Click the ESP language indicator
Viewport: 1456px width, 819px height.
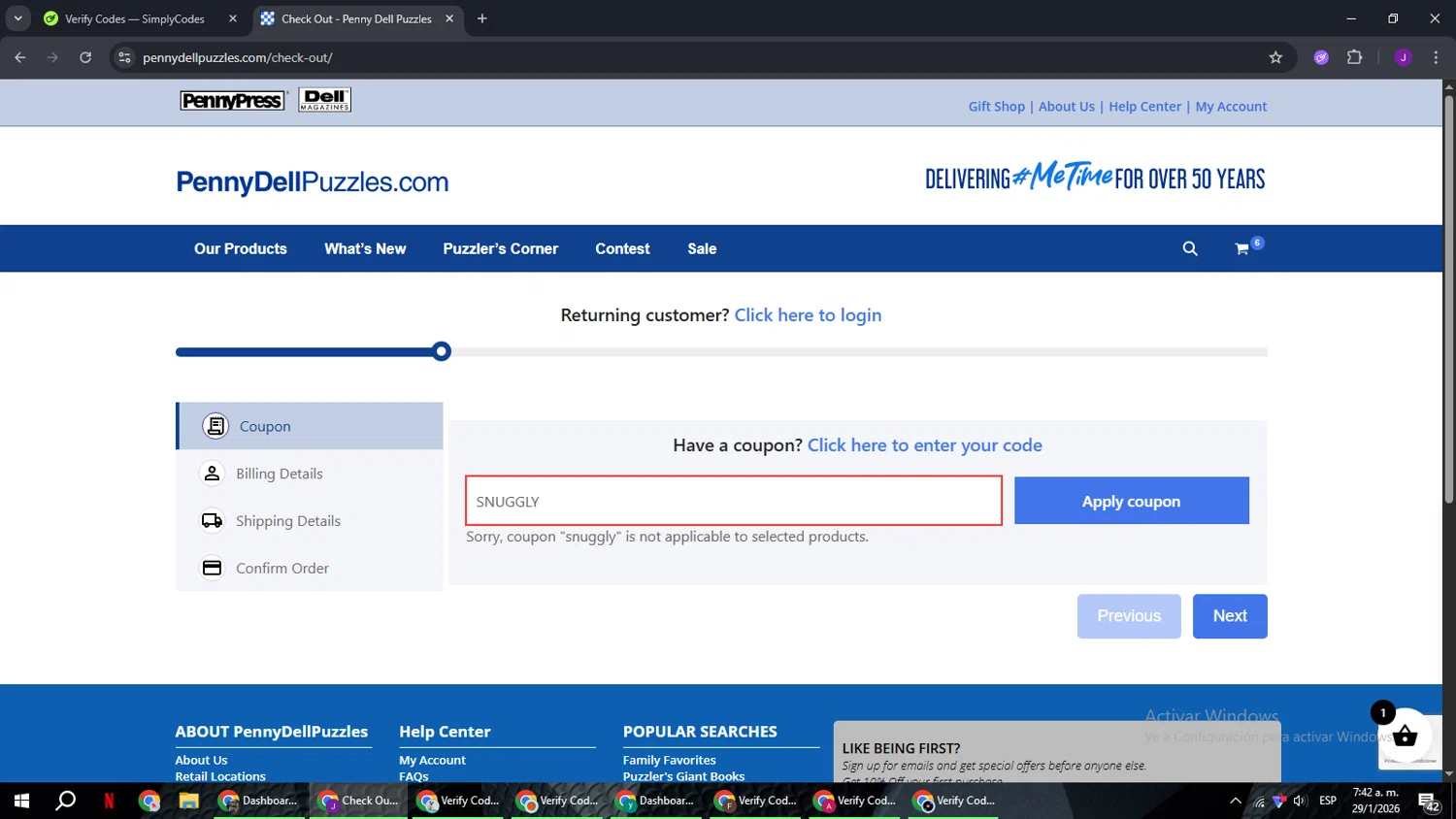coord(1328,801)
